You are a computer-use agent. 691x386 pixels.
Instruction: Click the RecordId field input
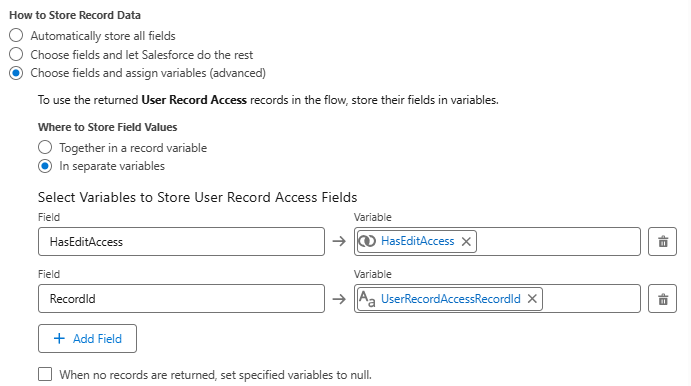pos(181,299)
